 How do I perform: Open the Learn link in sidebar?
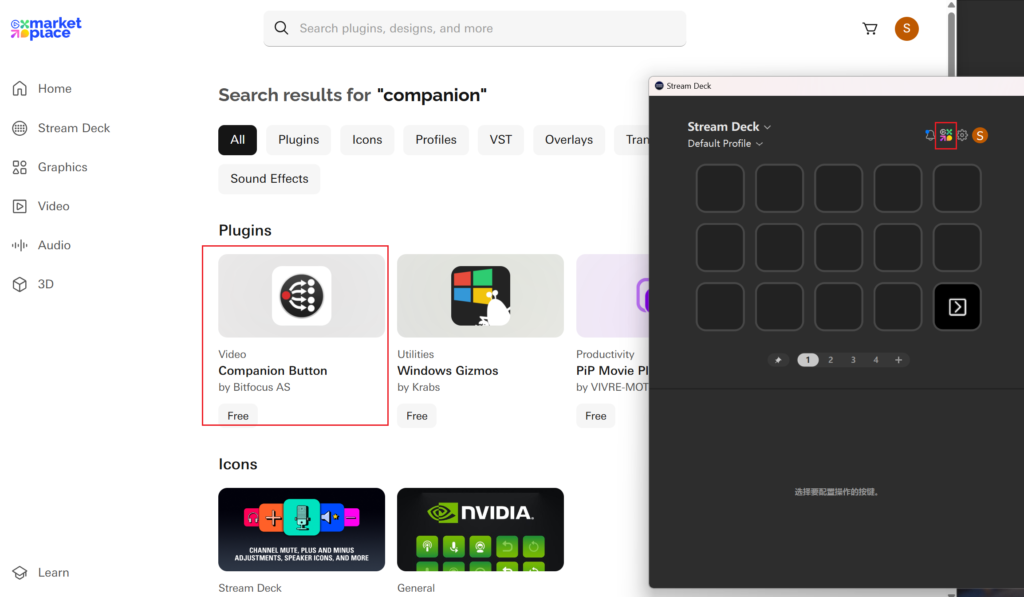point(53,573)
